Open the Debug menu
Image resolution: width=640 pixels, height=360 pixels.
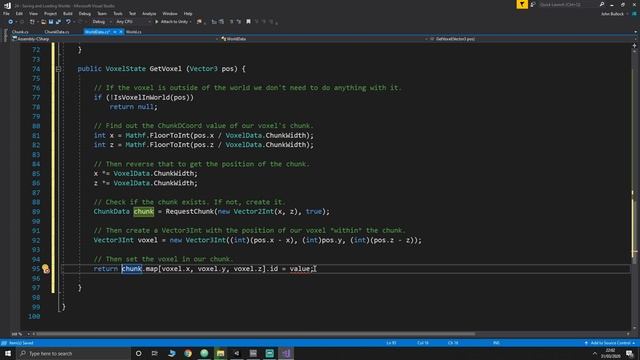coord(85,13)
